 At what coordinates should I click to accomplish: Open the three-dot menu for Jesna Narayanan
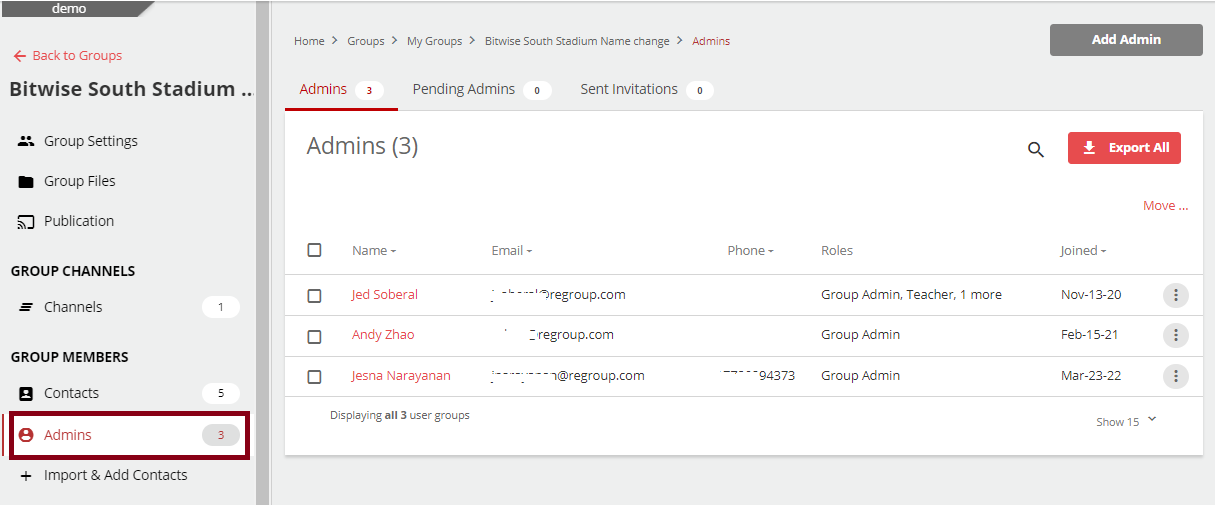coord(1176,376)
